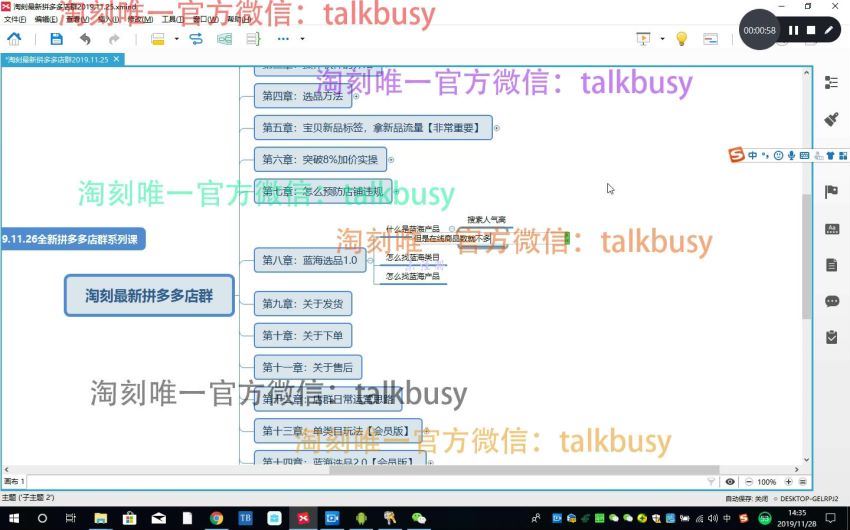The width and height of the screenshot is (850, 530).
Task: Collapse children of 第八章：蓝海选品1.0
Action: pos(370,260)
